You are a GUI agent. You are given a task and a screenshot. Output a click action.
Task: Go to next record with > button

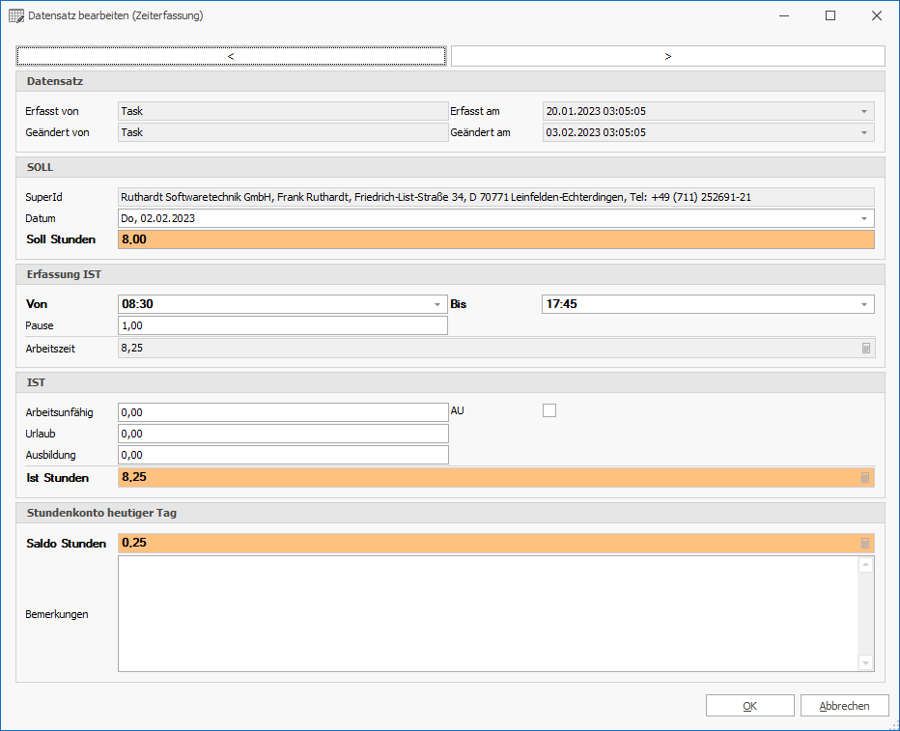click(x=668, y=56)
